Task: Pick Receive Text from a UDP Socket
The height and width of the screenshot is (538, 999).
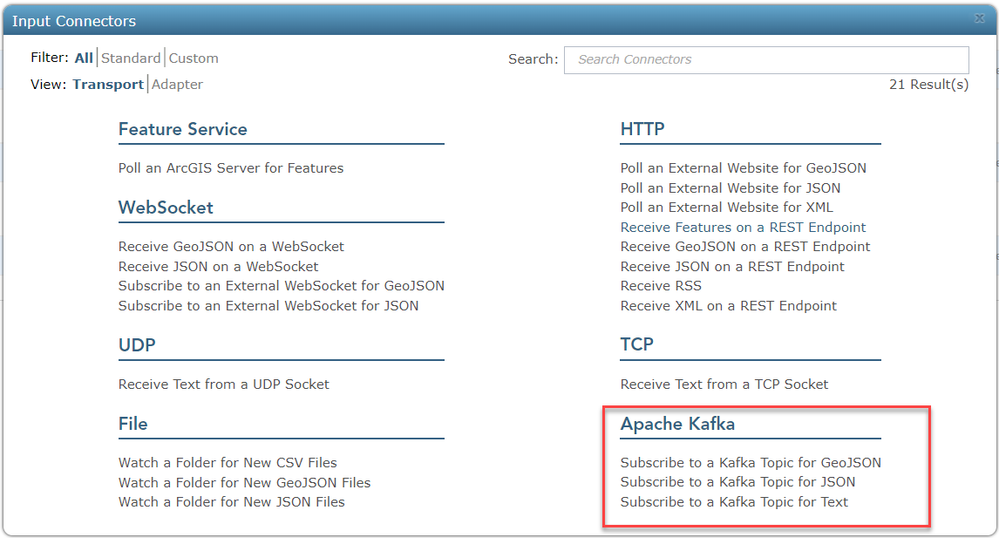Action: 223,384
